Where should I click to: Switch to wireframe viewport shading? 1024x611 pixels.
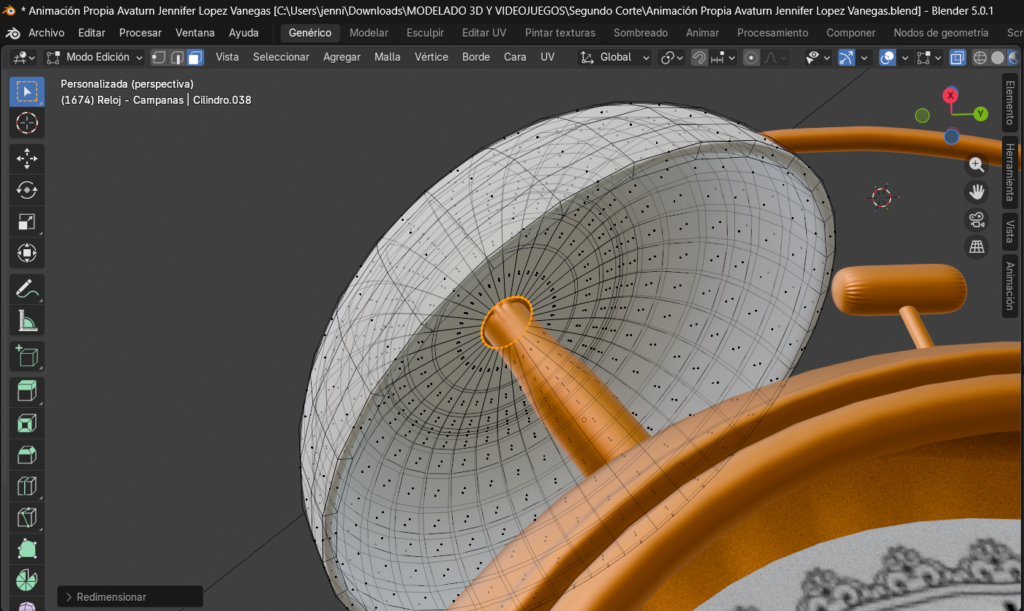pos(980,57)
